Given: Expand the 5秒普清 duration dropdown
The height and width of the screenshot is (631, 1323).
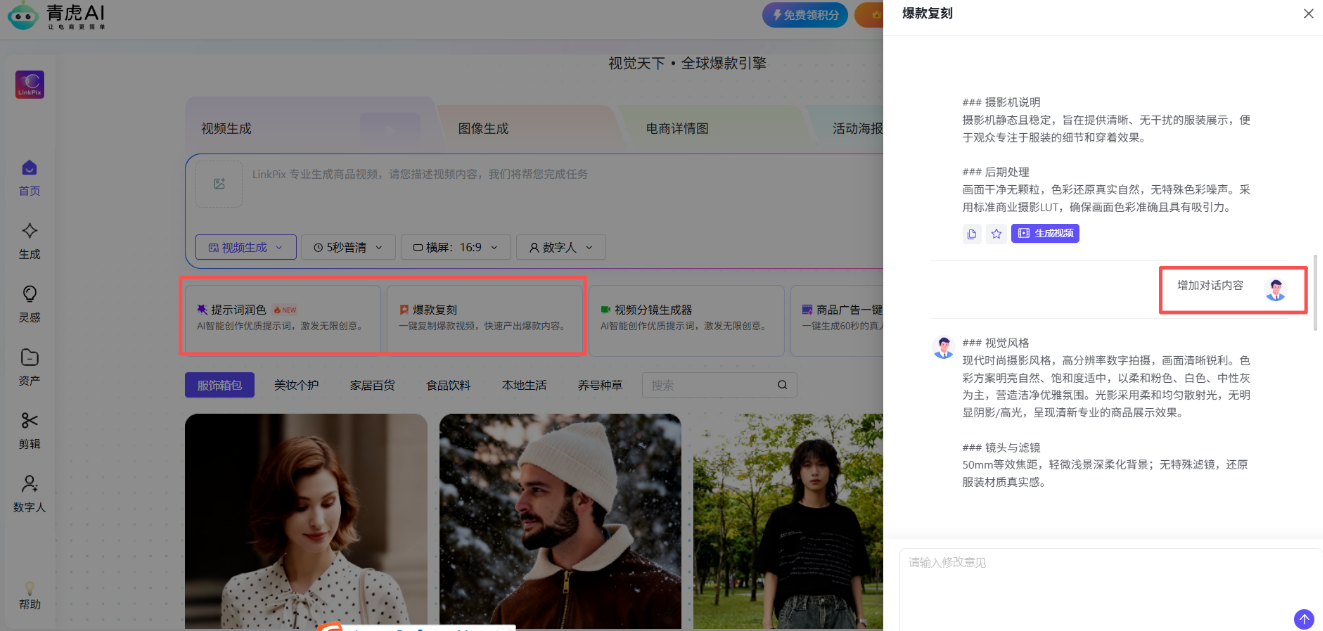Looking at the screenshot, I should tap(346, 247).
